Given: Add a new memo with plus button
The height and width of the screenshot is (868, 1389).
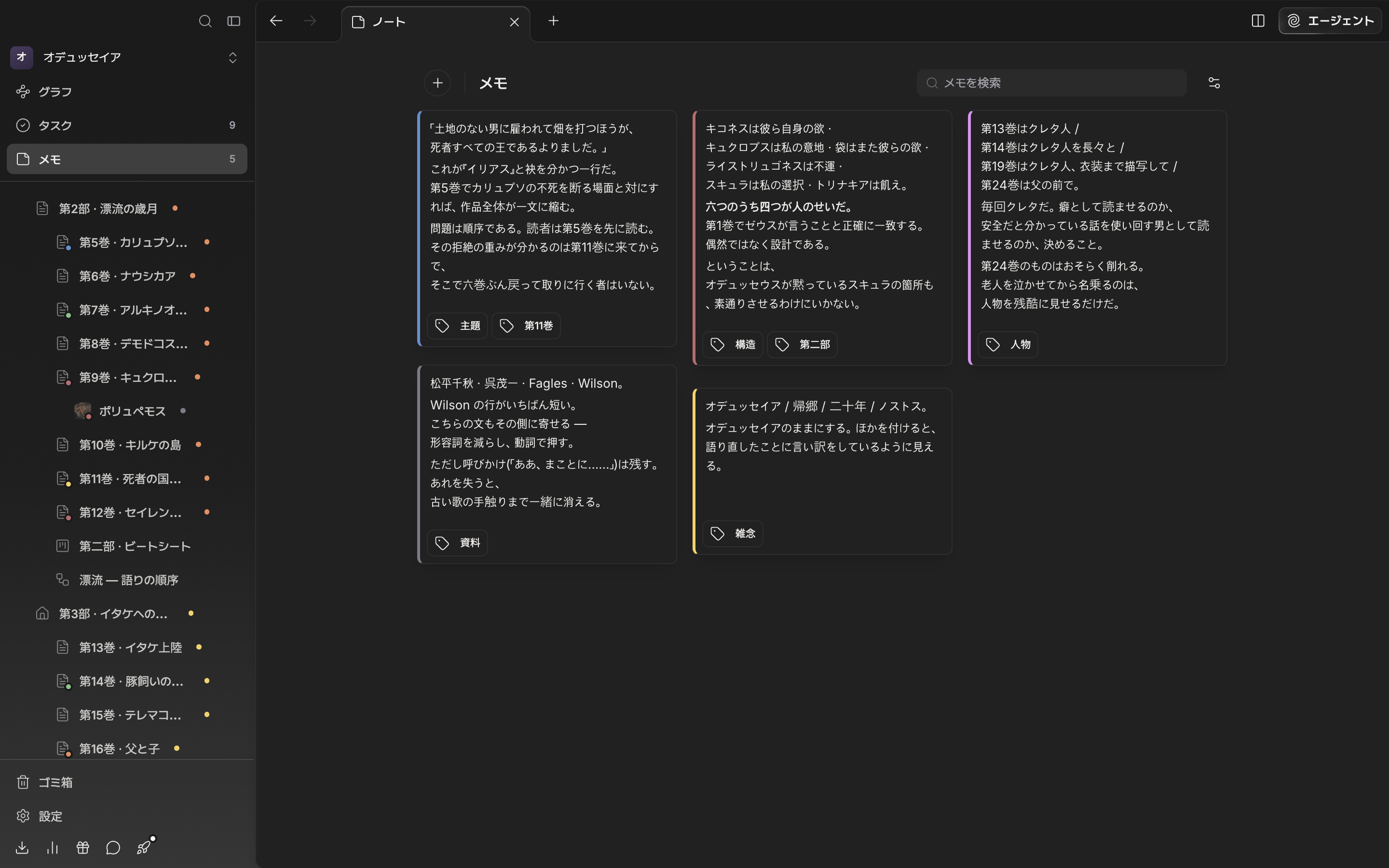Looking at the screenshot, I should pos(437,83).
